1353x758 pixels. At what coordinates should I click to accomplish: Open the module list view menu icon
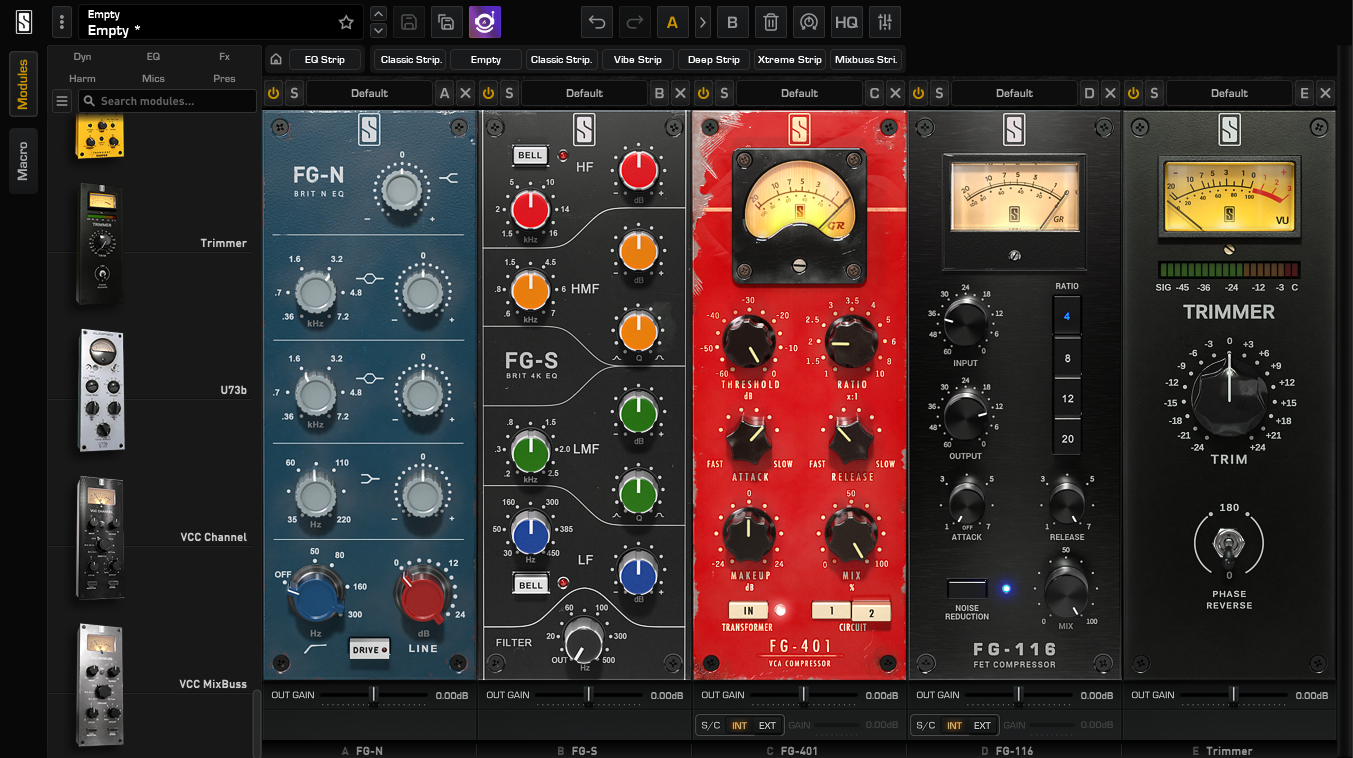[x=62, y=101]
